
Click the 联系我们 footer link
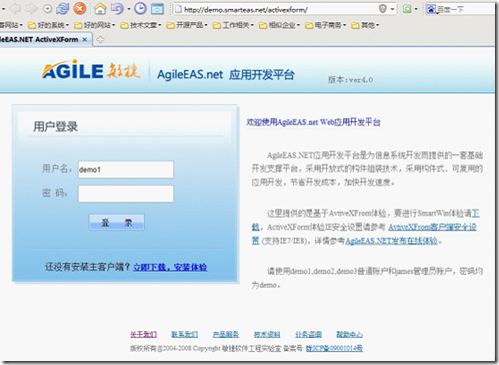(x=185, y=334)
